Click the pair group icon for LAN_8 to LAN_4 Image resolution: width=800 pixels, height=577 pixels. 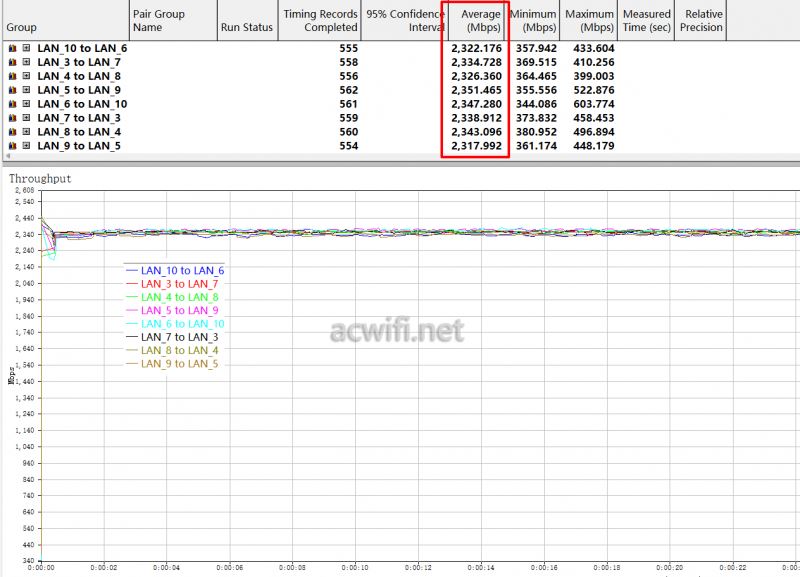[x=11, y=132]
